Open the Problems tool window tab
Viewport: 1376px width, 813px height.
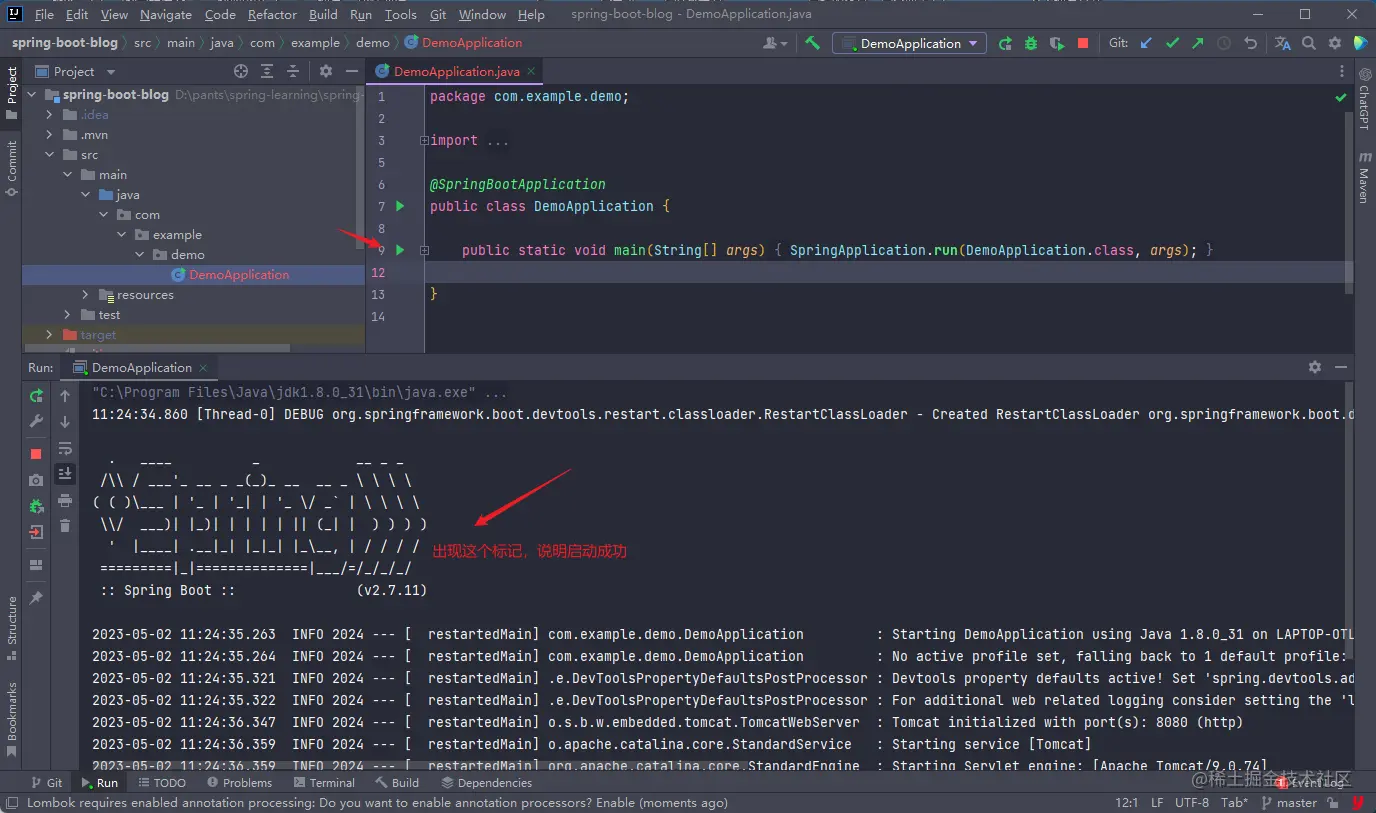[x=238, y=783]
